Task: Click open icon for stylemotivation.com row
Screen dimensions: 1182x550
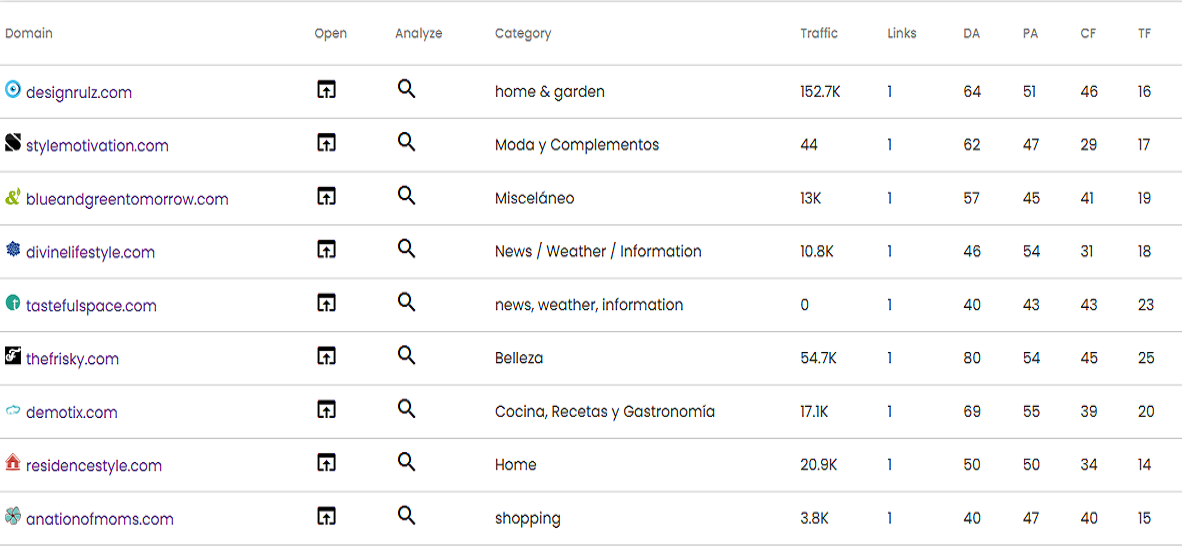Action: (326, 143)
